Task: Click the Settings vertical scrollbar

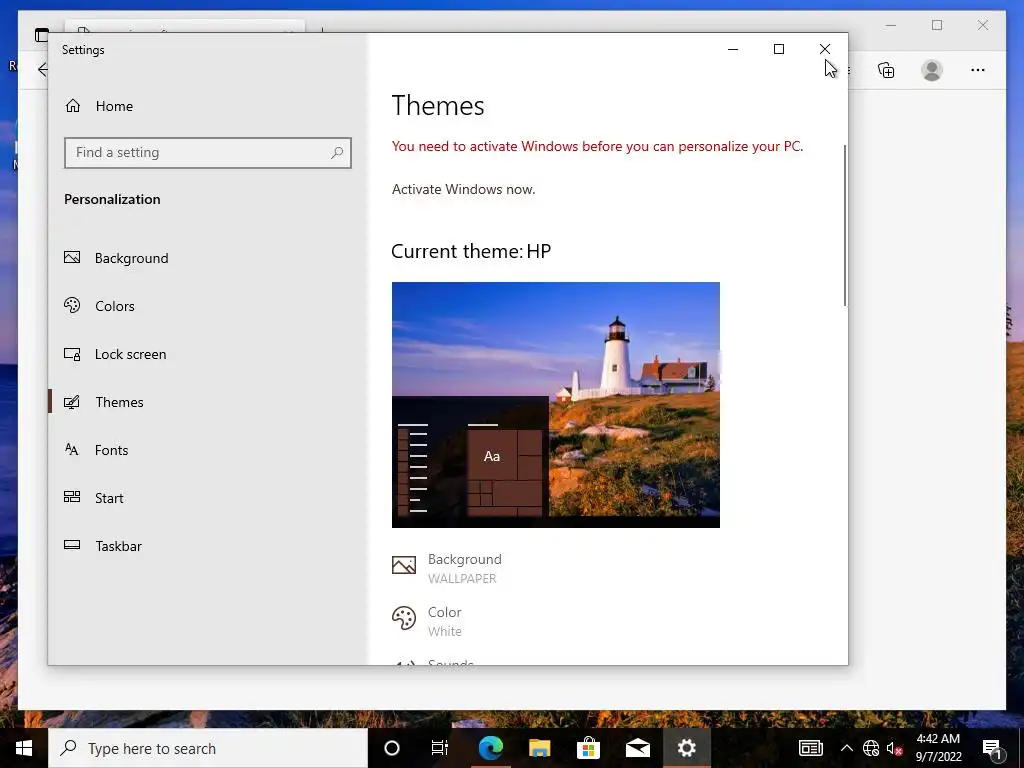Action: pos(844,225)
